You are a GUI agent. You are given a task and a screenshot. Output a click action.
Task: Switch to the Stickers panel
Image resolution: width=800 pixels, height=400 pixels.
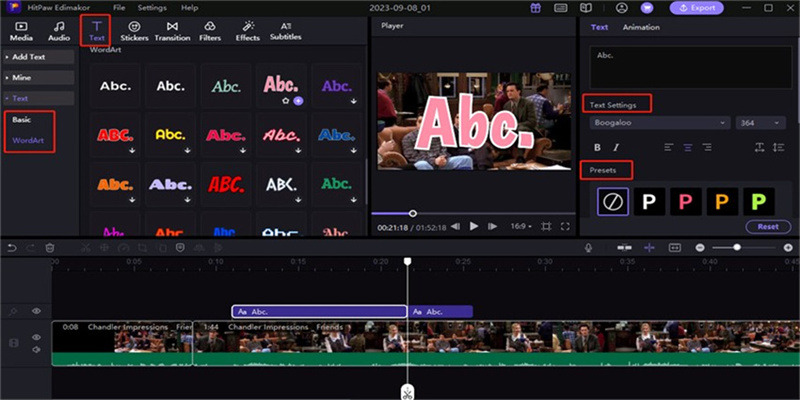coord(134,31)
